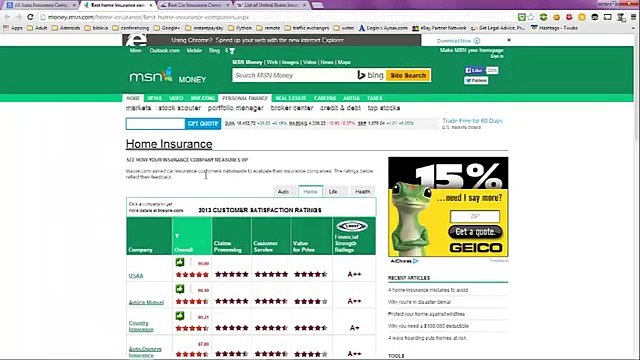The width and height of the screenshot is (640, 360).
Task: Click the ZIP field in GEICO ad
Action: point(475,216)
